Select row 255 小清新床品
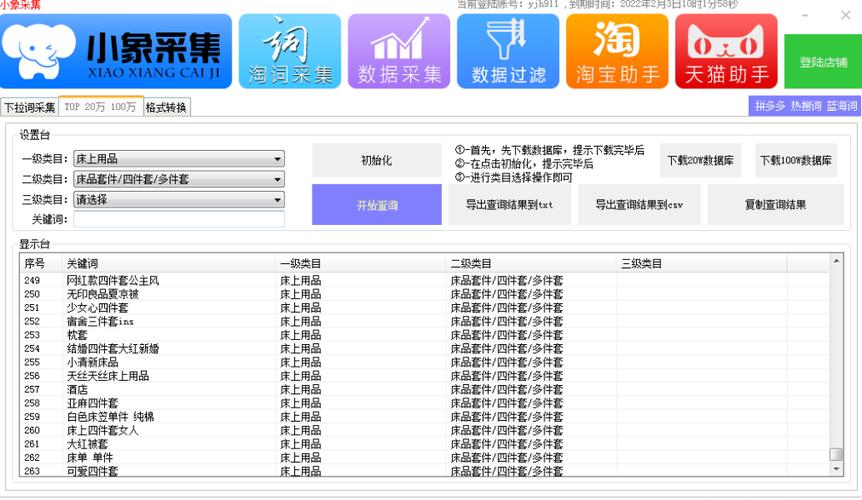Viewport: 862px width, 500px height. (x=424, y=362)
